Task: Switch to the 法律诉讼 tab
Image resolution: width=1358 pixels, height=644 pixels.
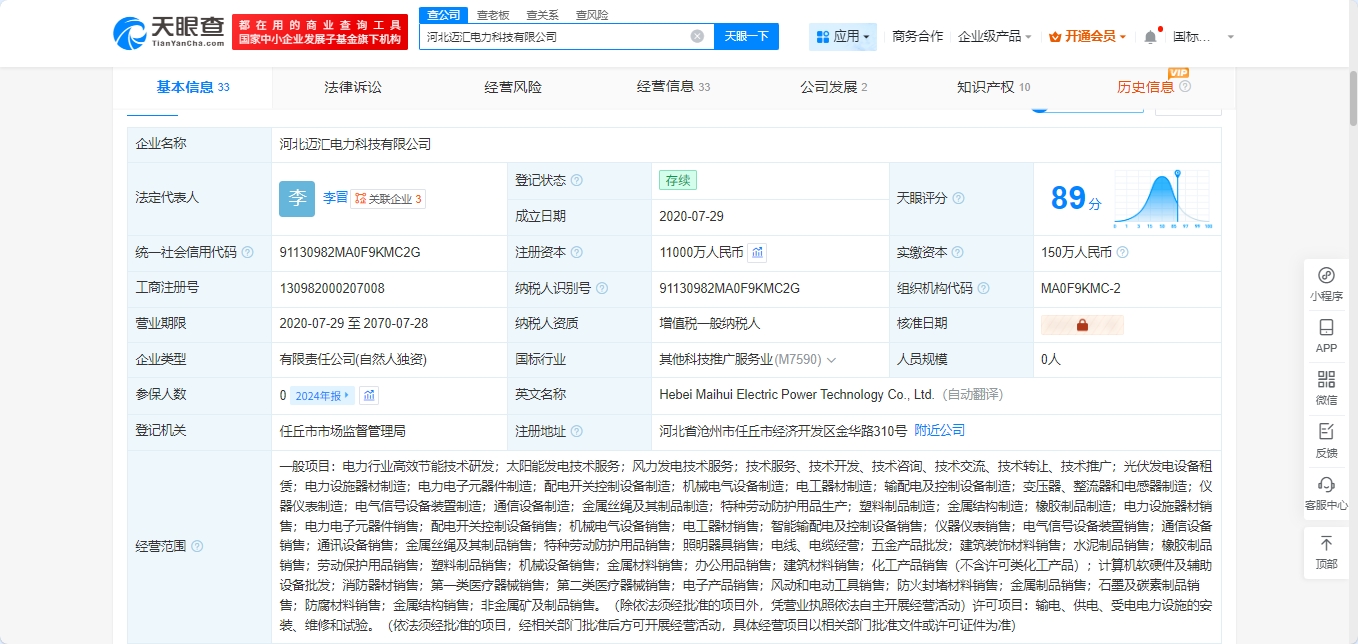Action: (x=353, y=87)
